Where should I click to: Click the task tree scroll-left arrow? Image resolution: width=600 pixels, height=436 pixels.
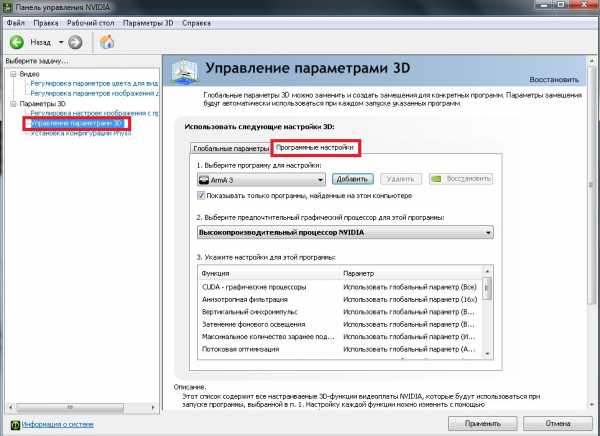(11, 408)
